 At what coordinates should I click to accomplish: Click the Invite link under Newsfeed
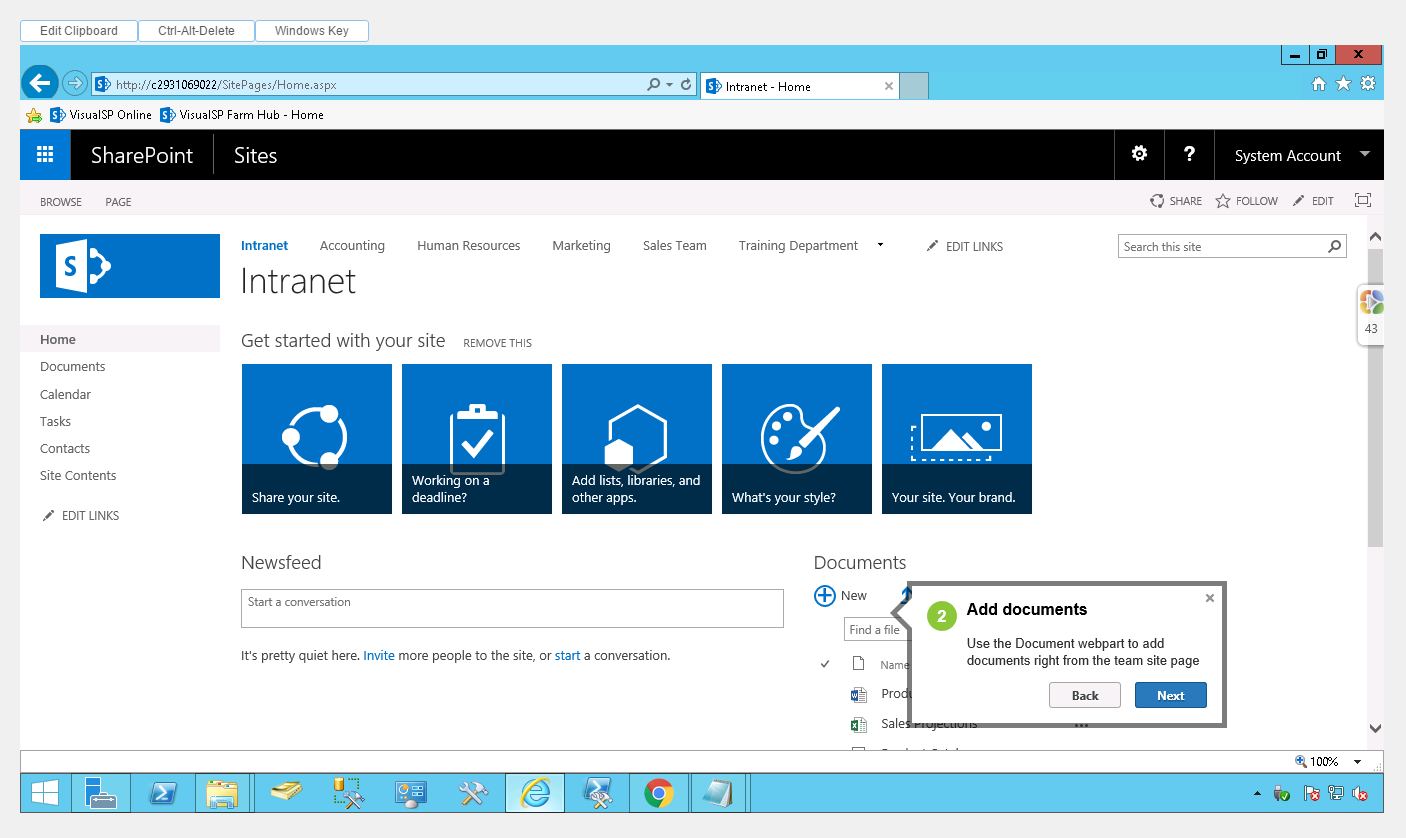(x=379, y=656)
